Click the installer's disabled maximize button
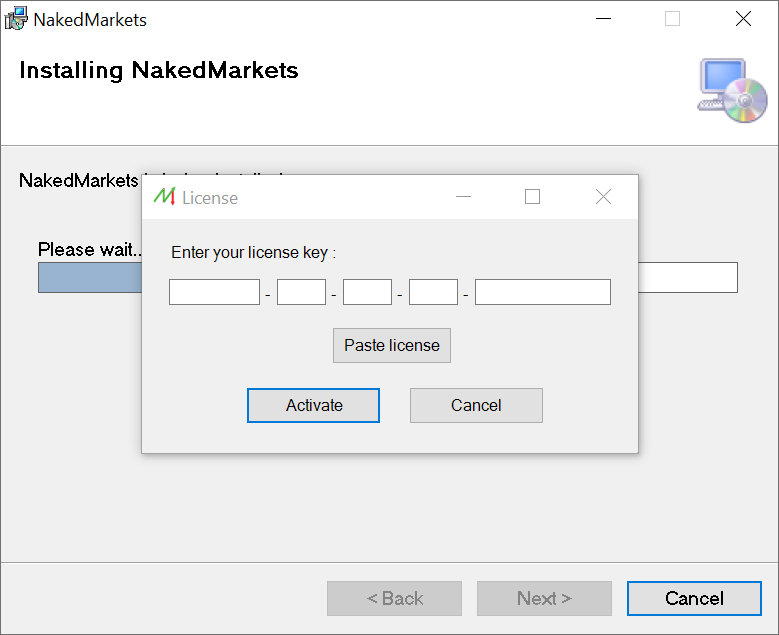 672,19
